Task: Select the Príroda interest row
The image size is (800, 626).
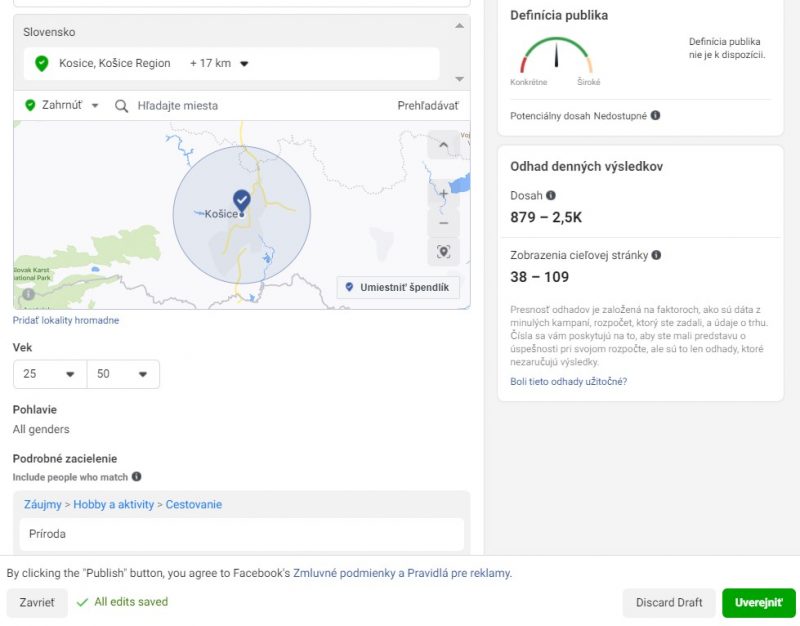Action: (x=242, y=534)
